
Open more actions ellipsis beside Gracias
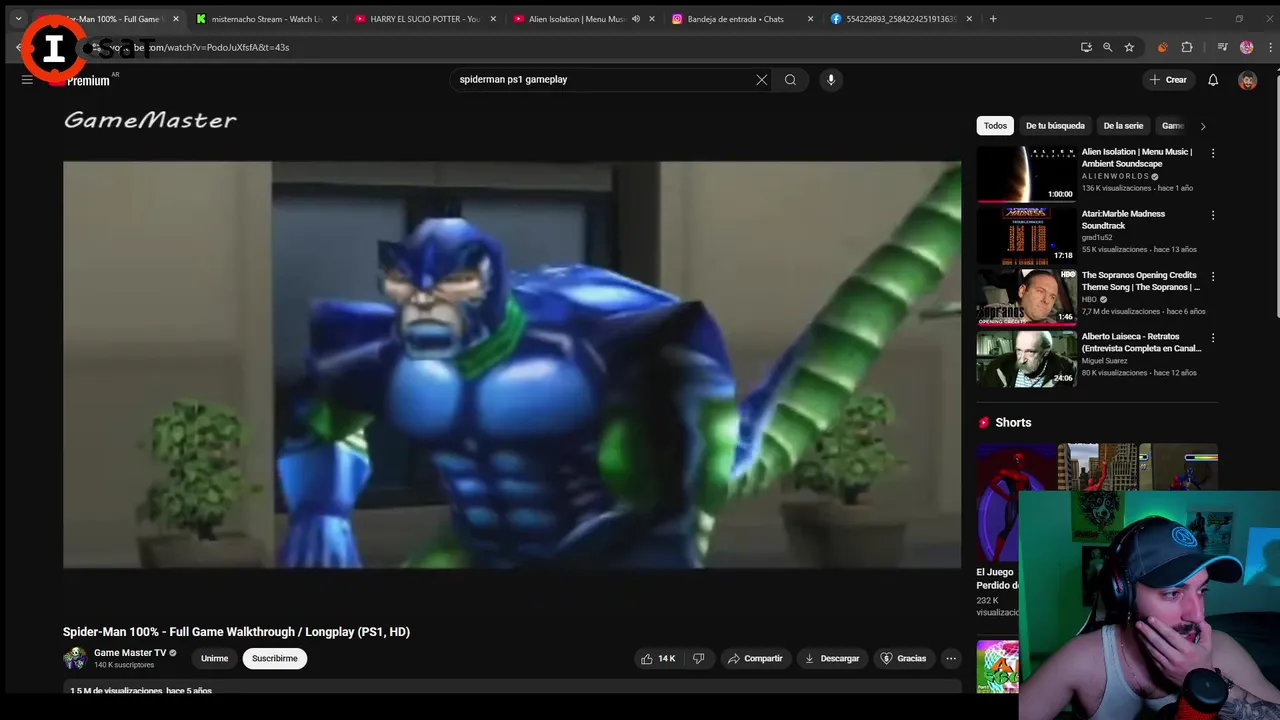coord(951,658)
